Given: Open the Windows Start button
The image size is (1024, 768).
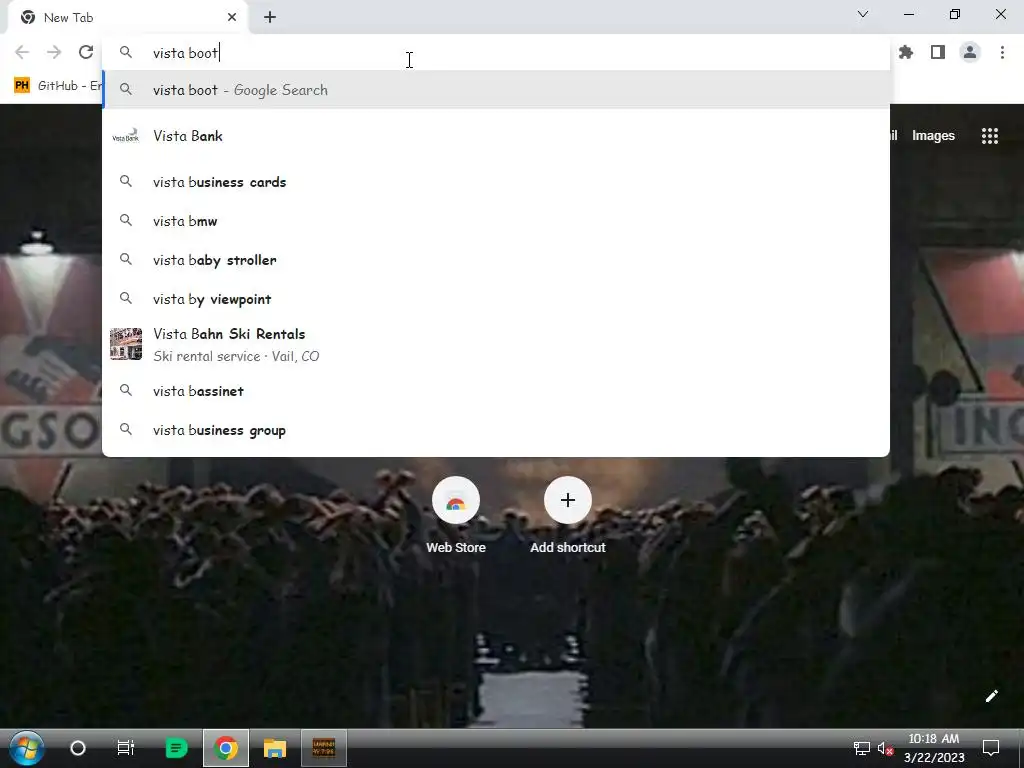Looking at the screenshot, I should click(x=27, y=748).
